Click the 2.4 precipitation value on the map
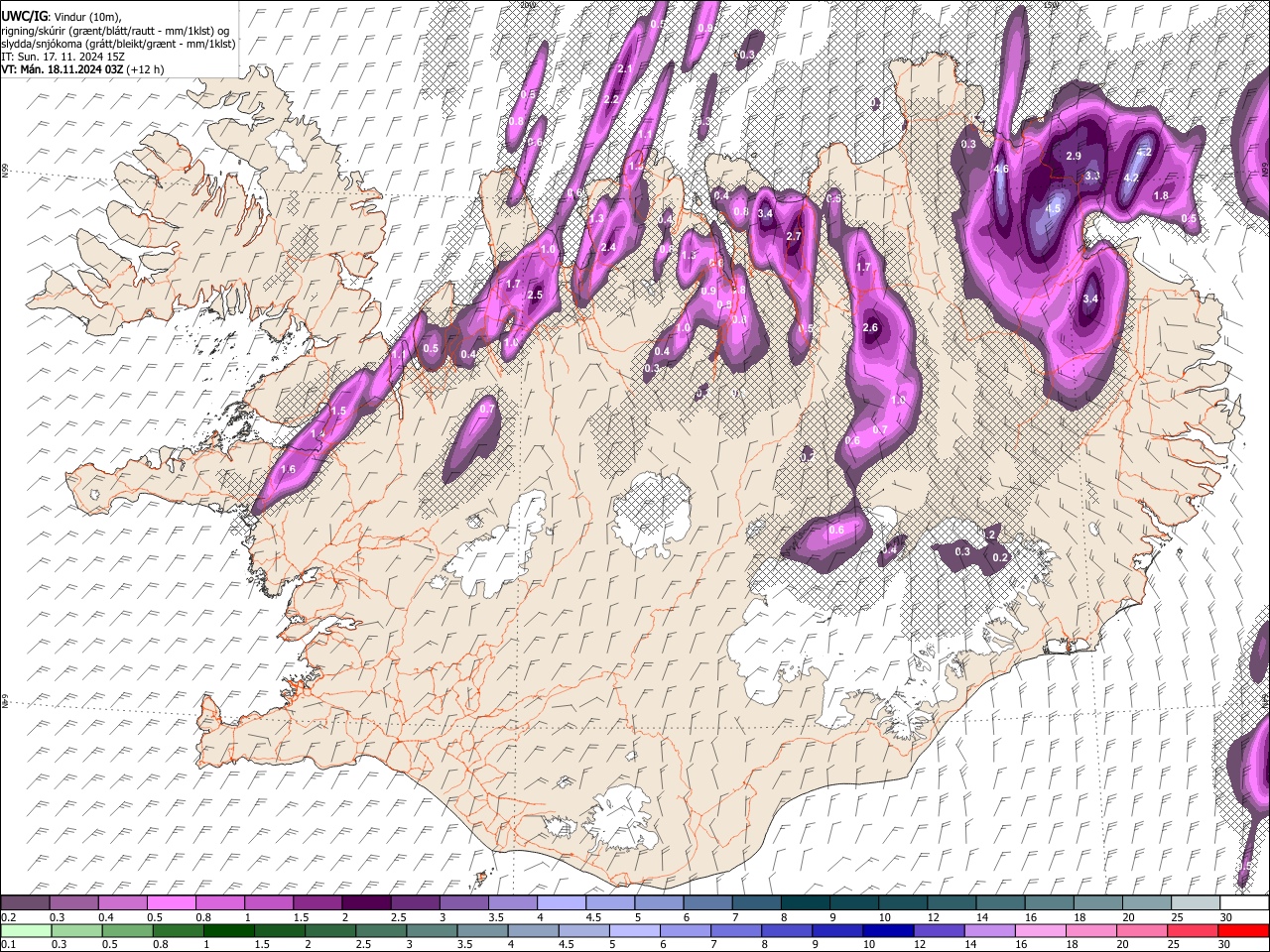Screen dimensions: 1270x952 [608, 248]
